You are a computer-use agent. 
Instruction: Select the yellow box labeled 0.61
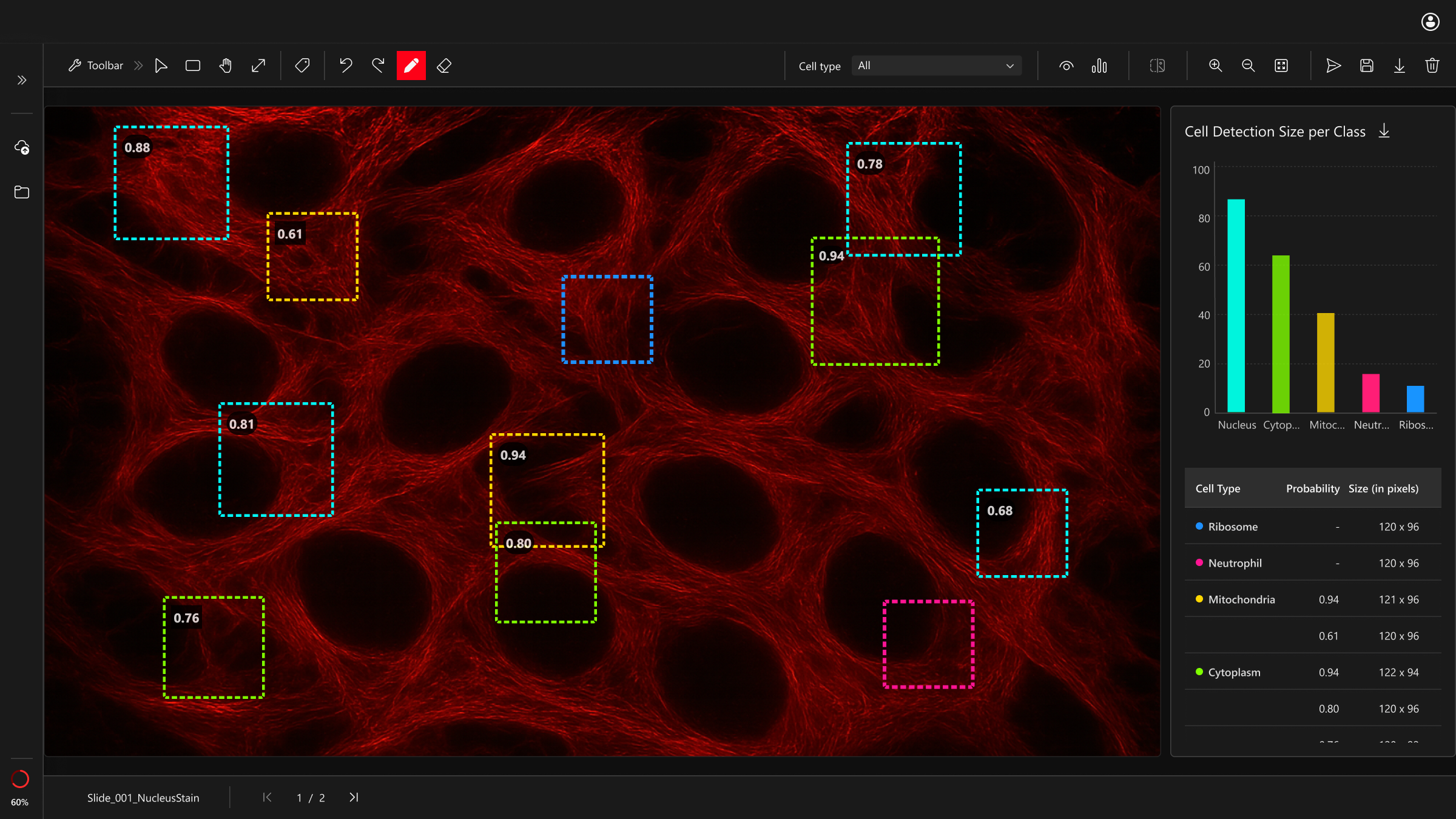312,257
